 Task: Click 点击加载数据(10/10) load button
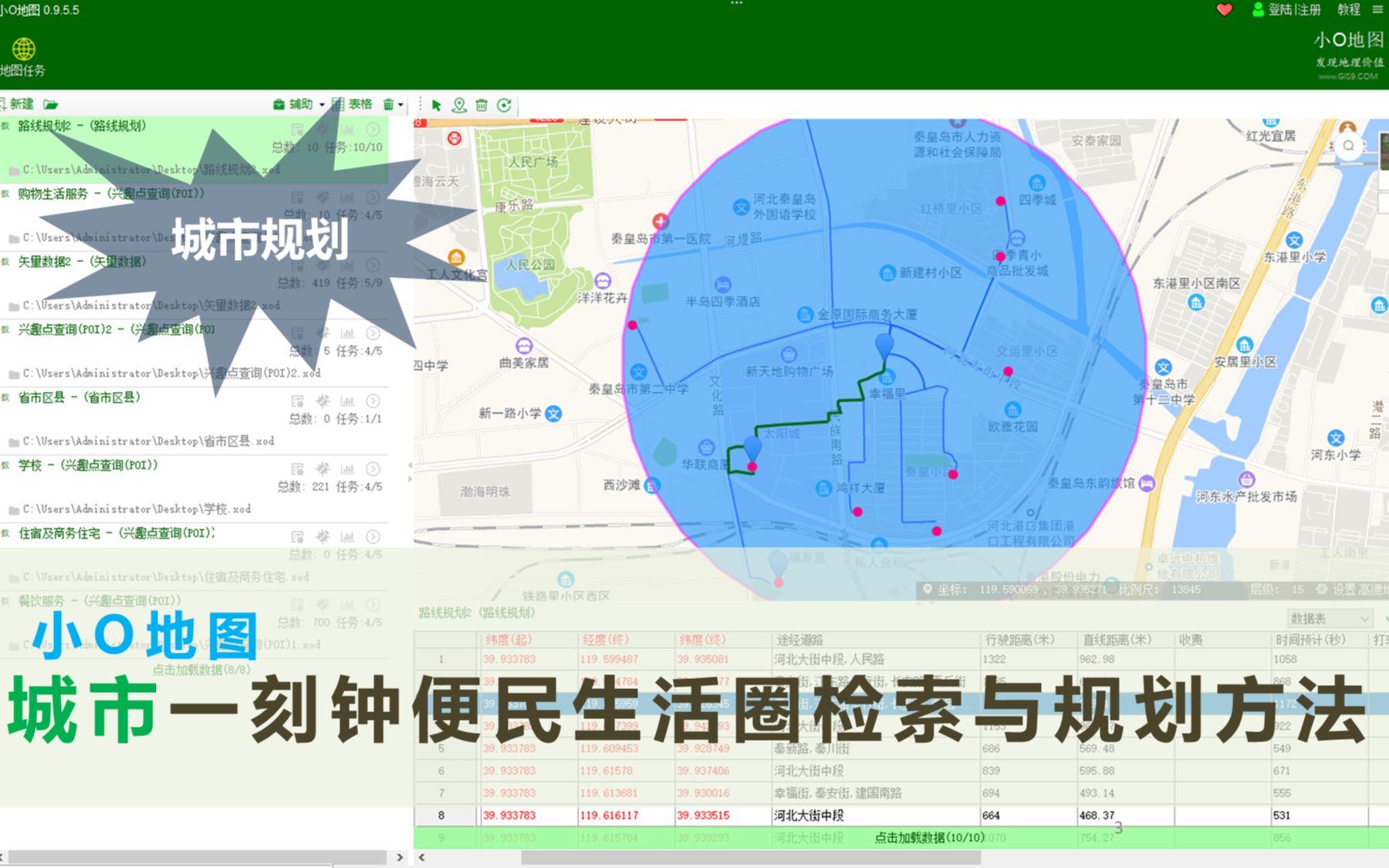point(929,838)
